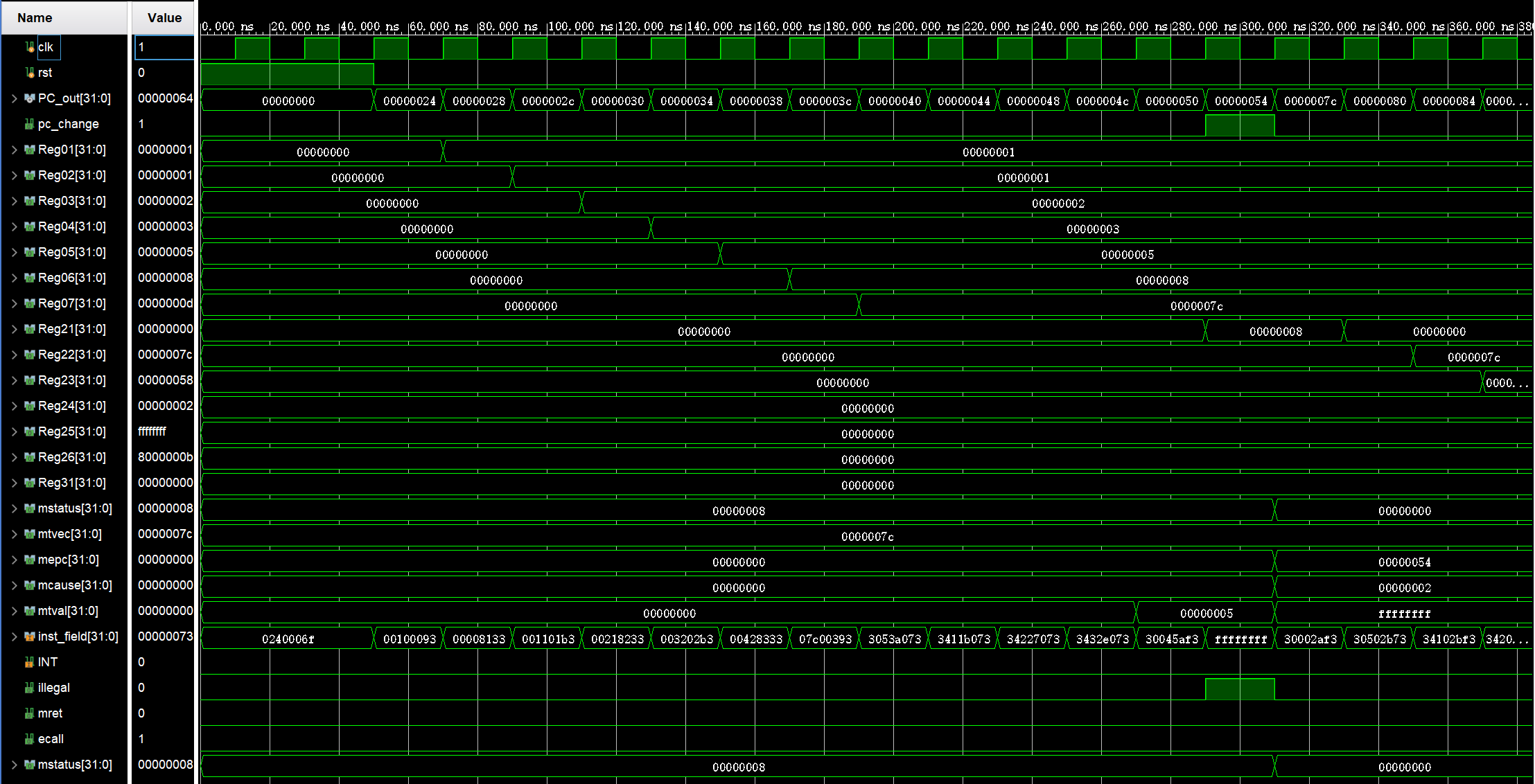The height and width of the screenshot is (784, 1535).
Task: Click the ffffffff segment in inst_field waveform
Action: pyautogui.click(x=1240, y=639)
